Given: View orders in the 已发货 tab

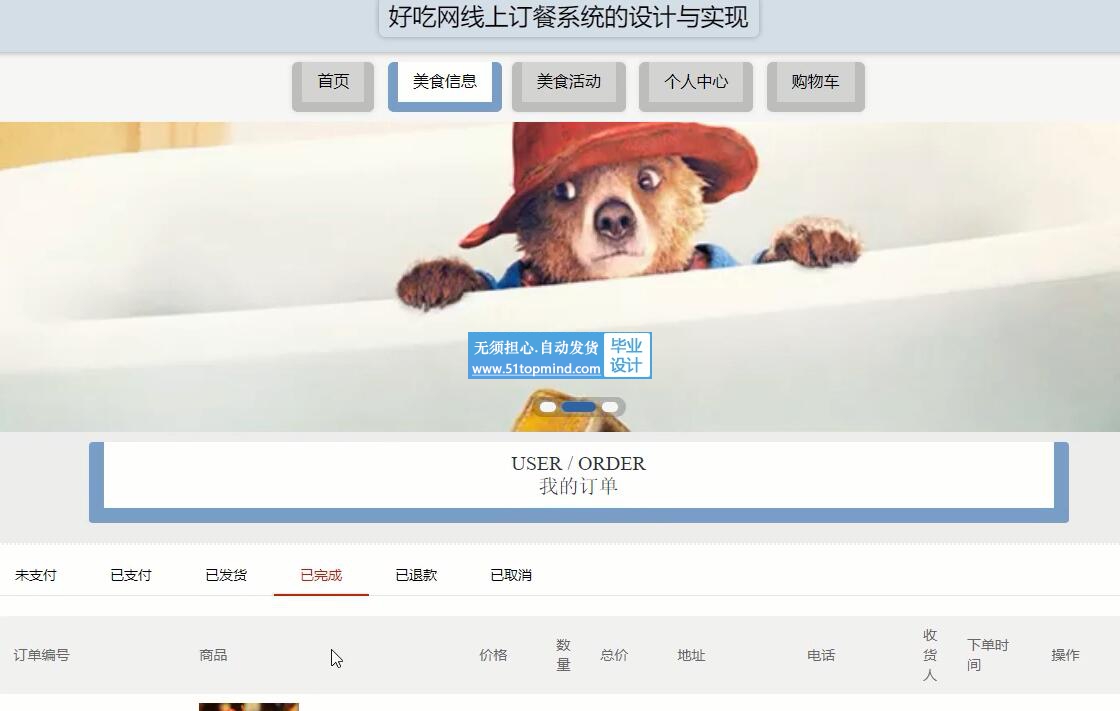Looking at the screenshot, I should 226,575.
